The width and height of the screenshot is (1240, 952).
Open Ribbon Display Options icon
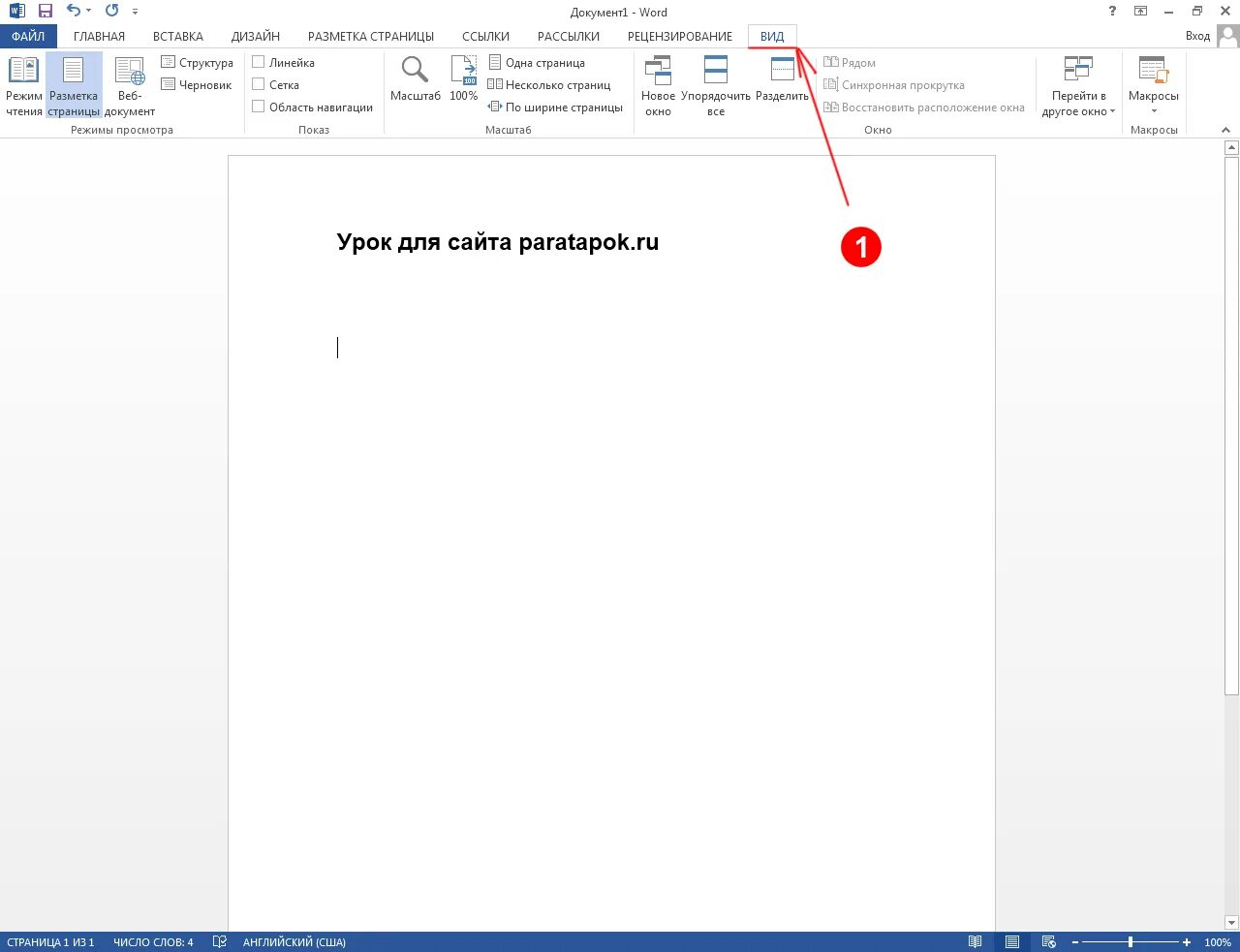coord(1140,12)
